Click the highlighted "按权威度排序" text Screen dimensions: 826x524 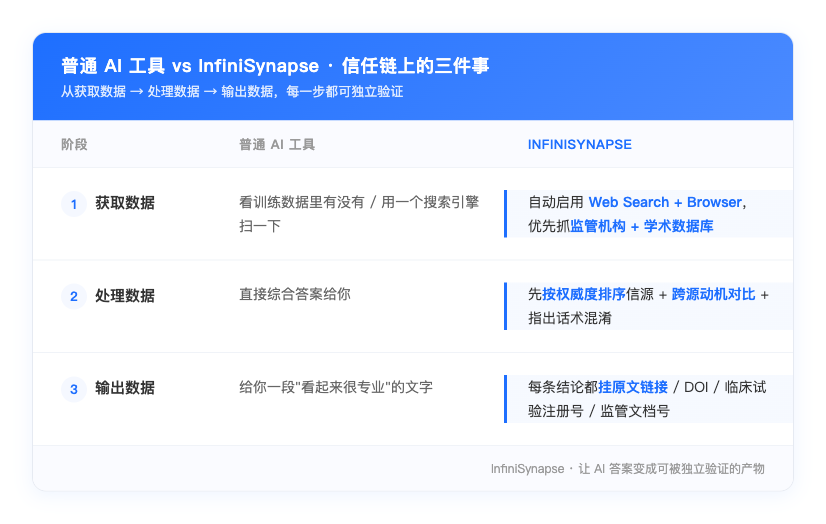[584, 294]
